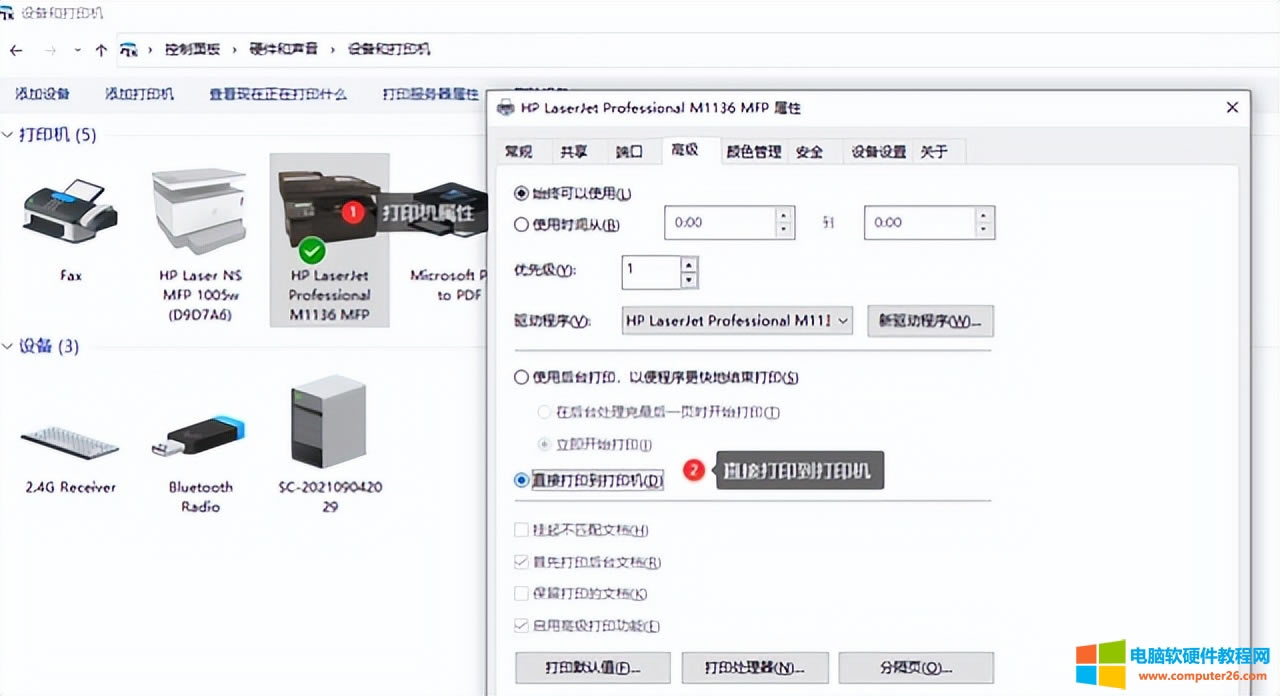Select 使用后台打印 radio option
Viewport: 1280px width, 696px height.
pyautogui.click(x=521, y=378)
